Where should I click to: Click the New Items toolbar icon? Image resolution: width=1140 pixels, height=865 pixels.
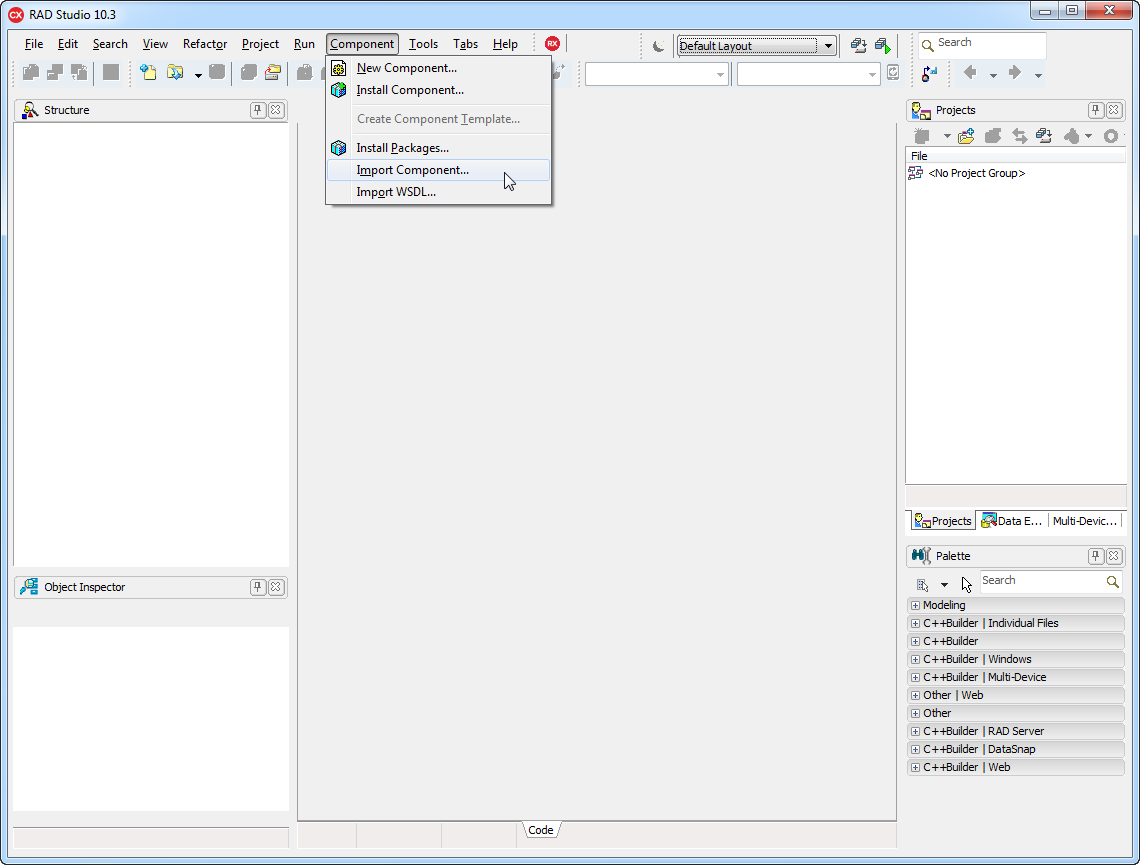coord(148,72)
